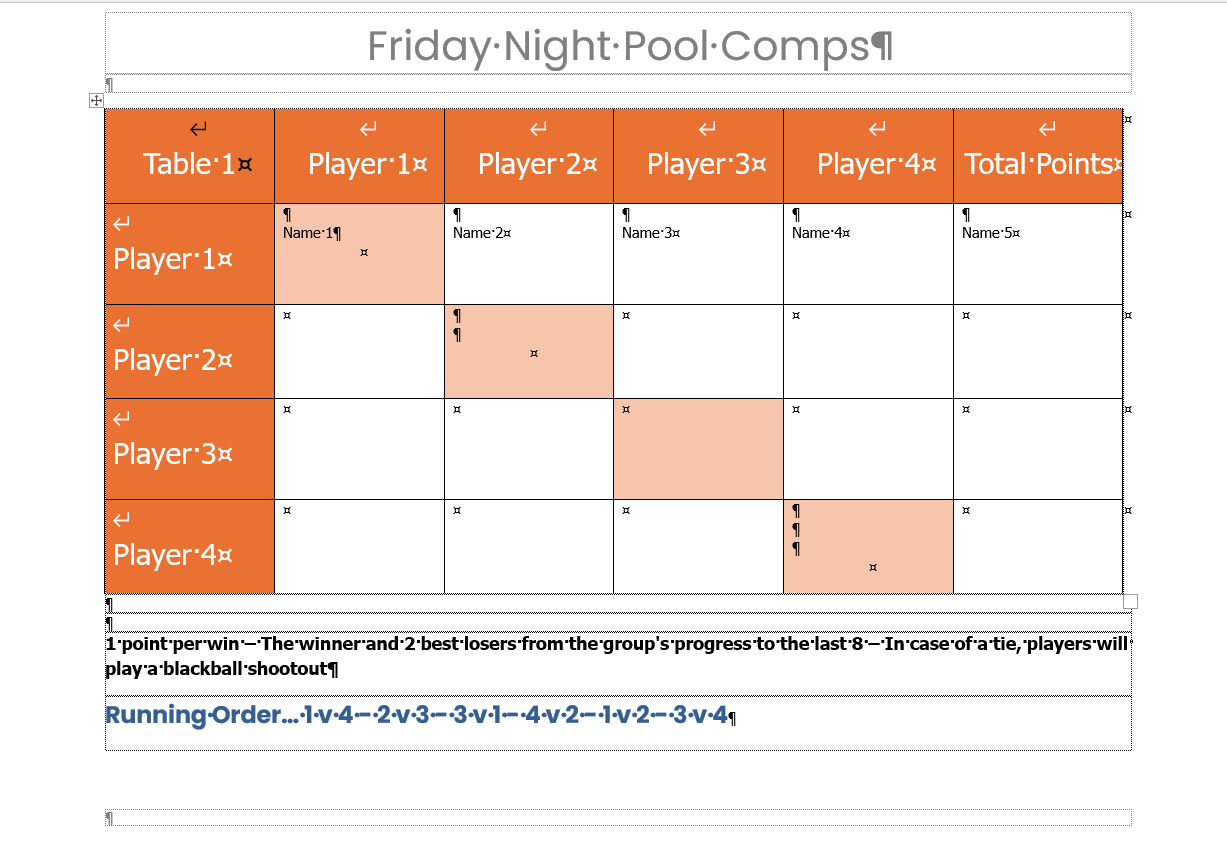The height and width of the screenshot is (859, 1227).
Task: Select the Player 3 column header
Action: click(x=698, y=156)
